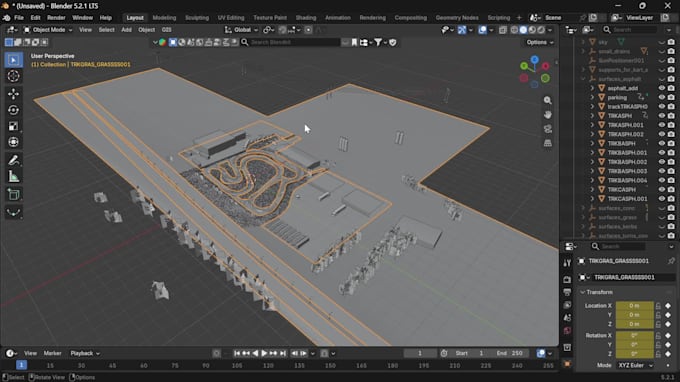Switch to the Modeling workspace tab
Image resolution: width=680 pixels, height=382 pixels.
tap(164, 18)
